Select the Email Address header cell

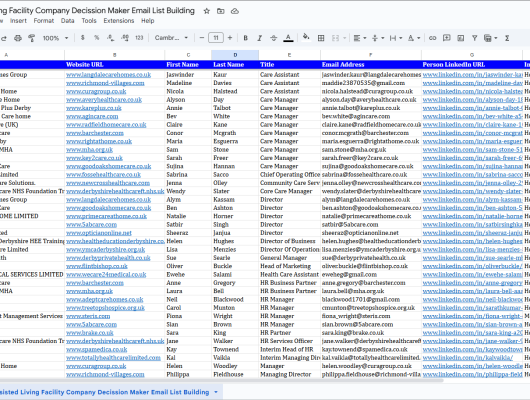tap(371, 65)
